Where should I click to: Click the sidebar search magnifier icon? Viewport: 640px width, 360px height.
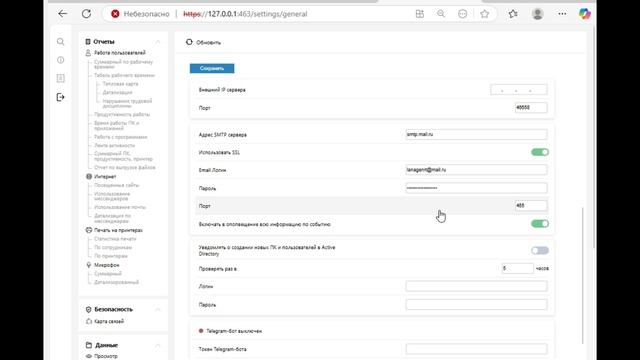click(x=60, y=42)
